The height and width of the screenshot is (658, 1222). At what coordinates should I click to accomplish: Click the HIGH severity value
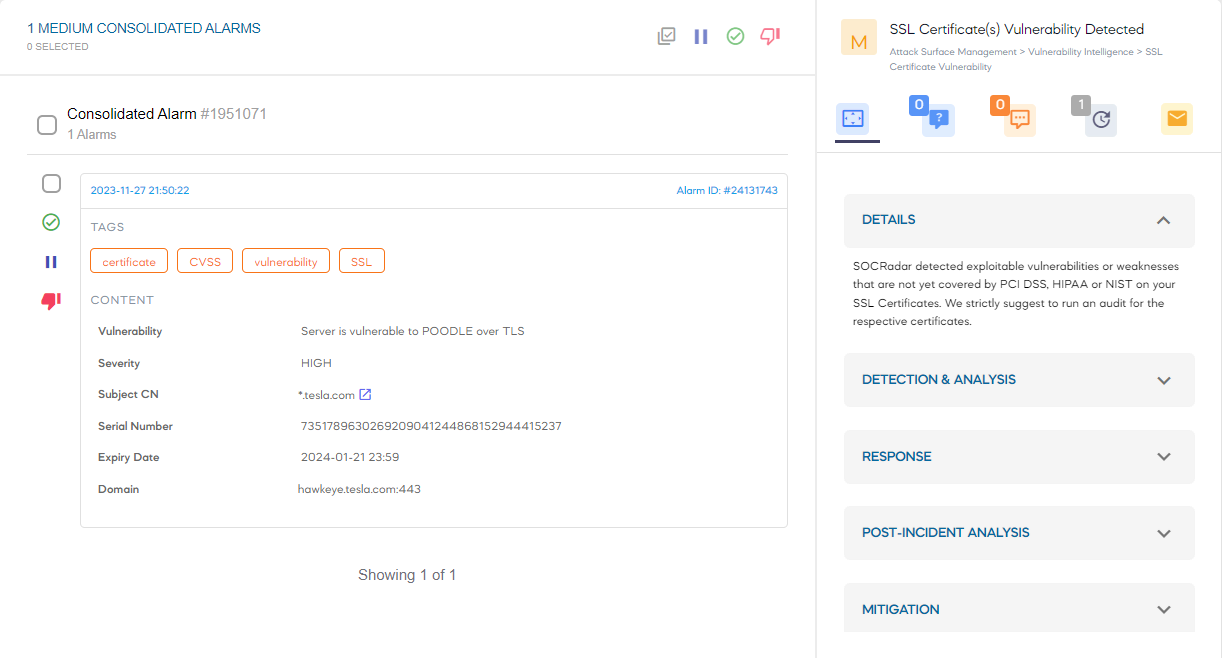pyautogui.click(x=316, y=363)
